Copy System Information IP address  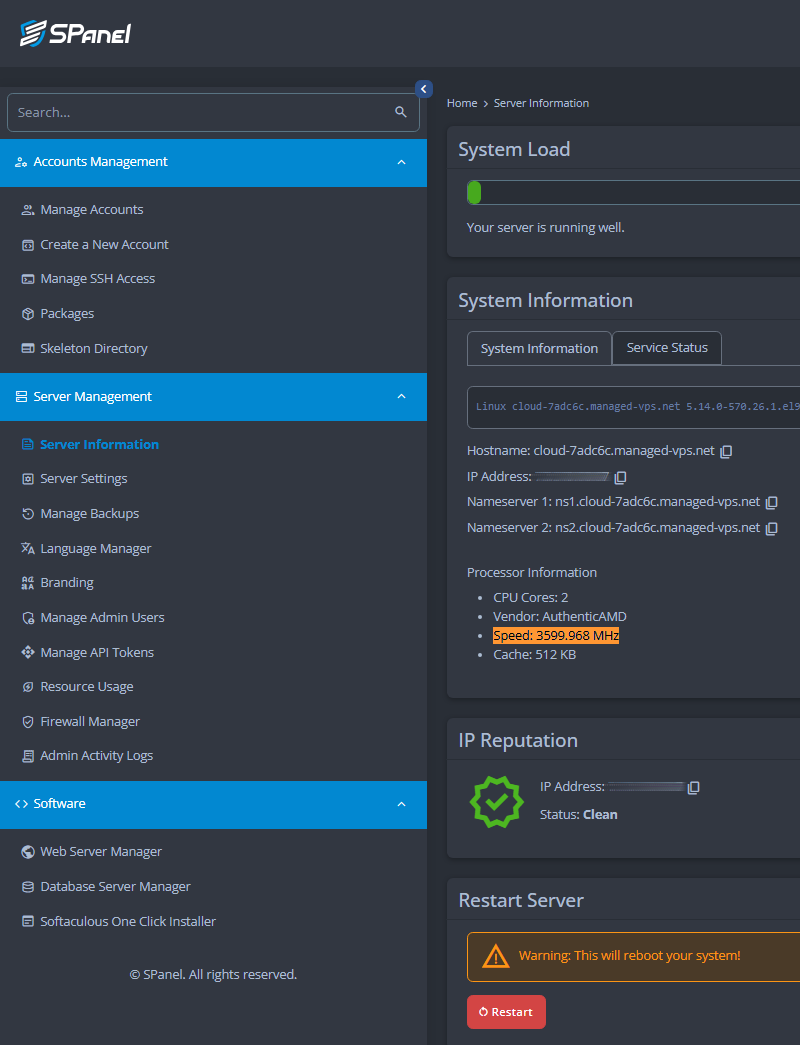620,477
